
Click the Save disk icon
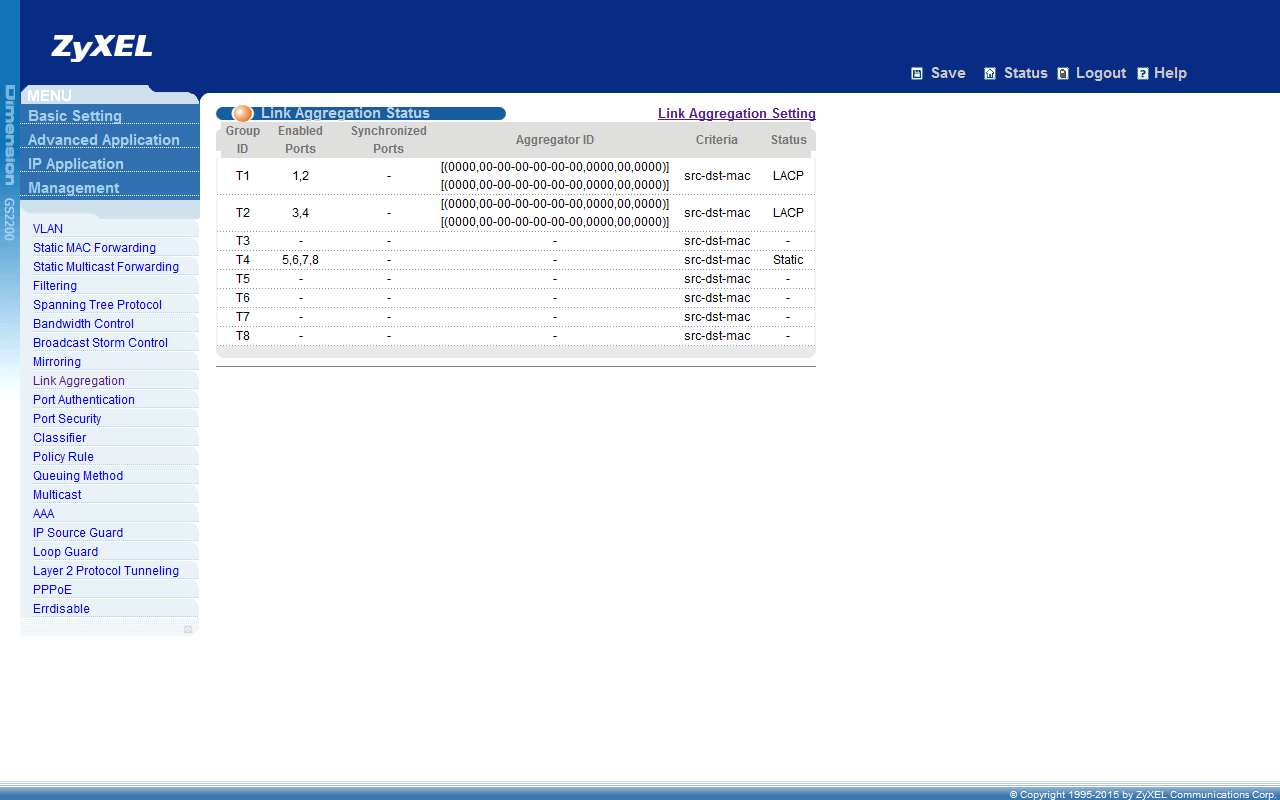coord(917,73)
